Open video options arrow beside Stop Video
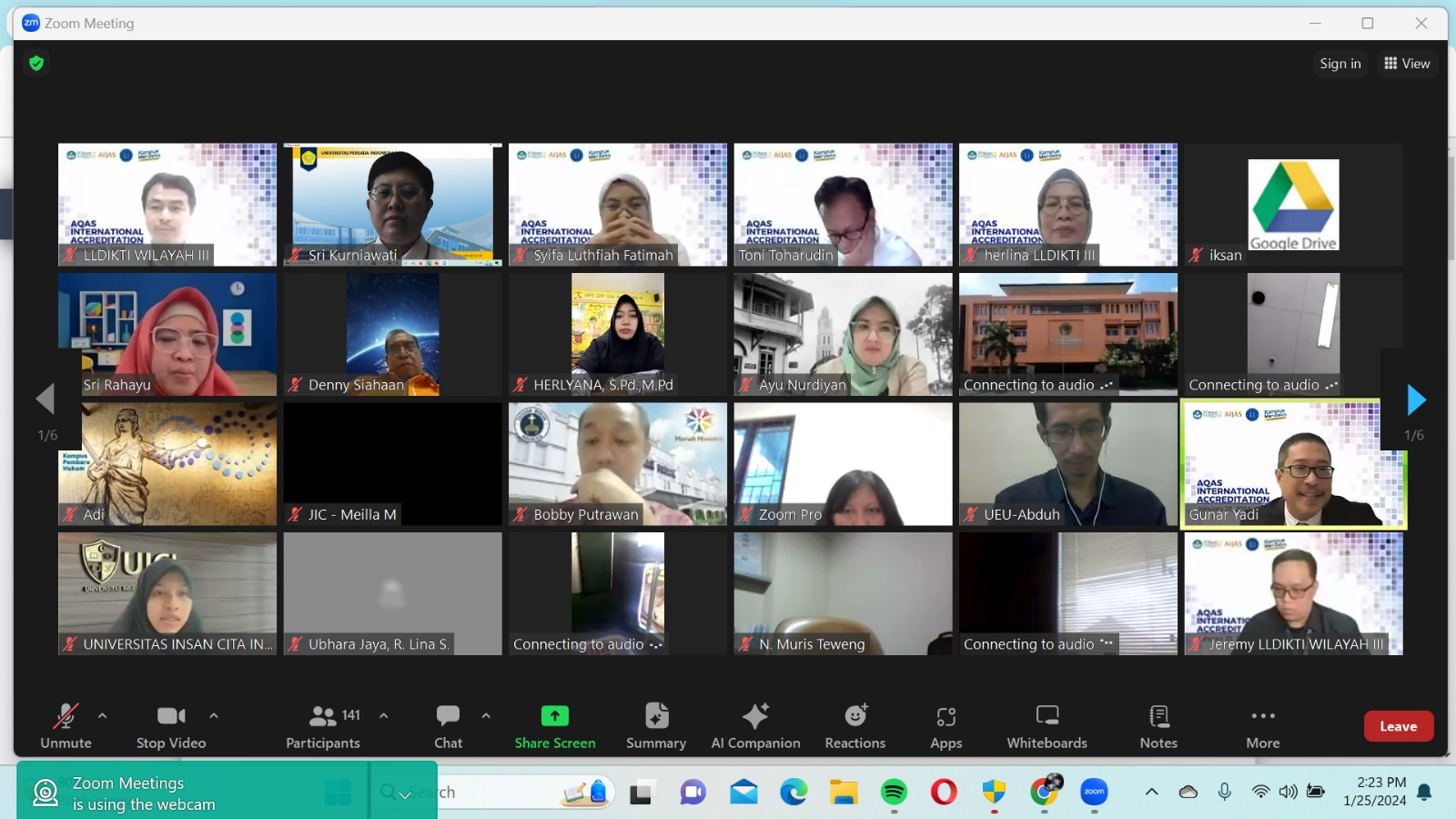The image size is (1456, 819). coord(214,716)
